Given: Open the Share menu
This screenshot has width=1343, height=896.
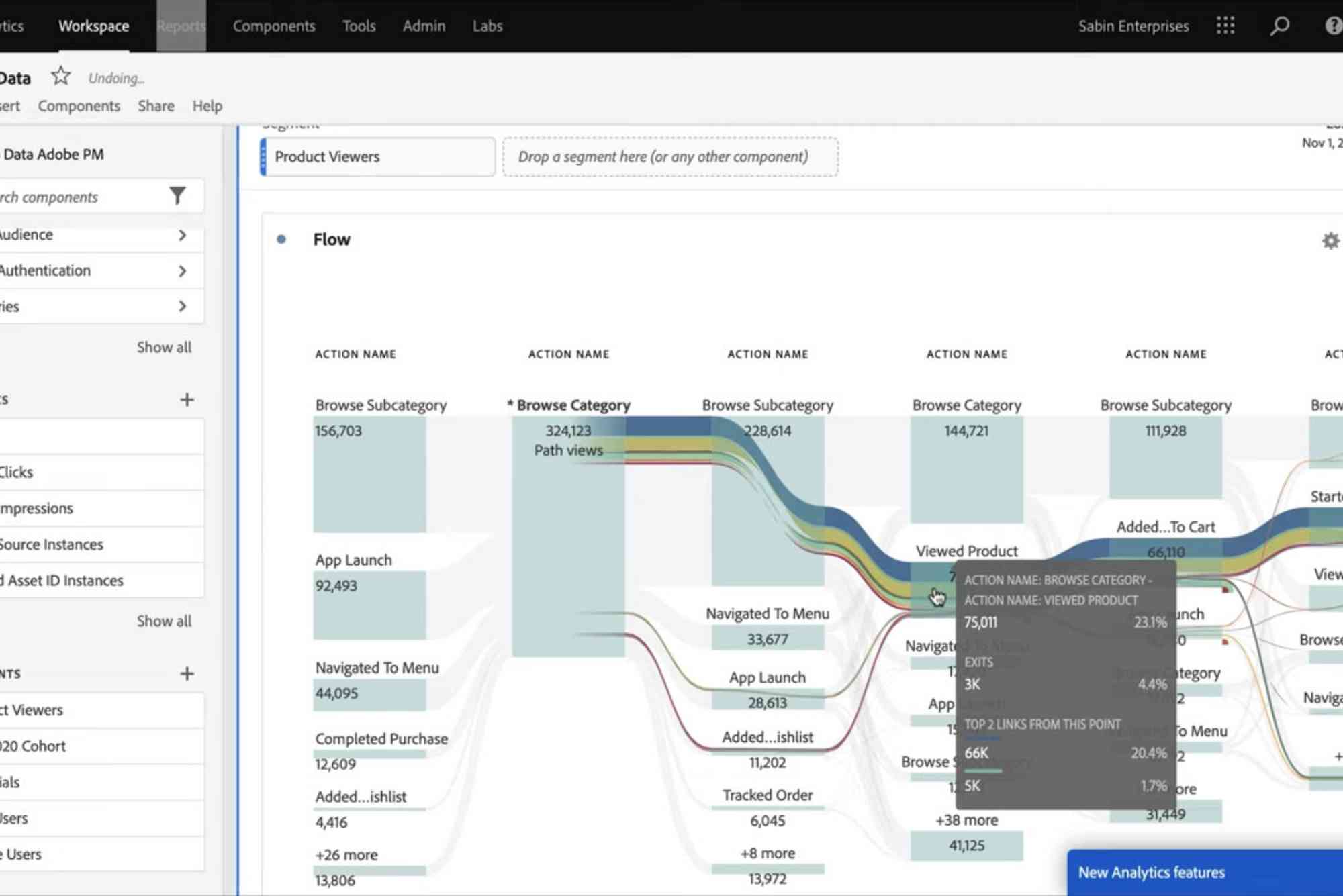Looking at the screenshot, I should coord(155,105).
